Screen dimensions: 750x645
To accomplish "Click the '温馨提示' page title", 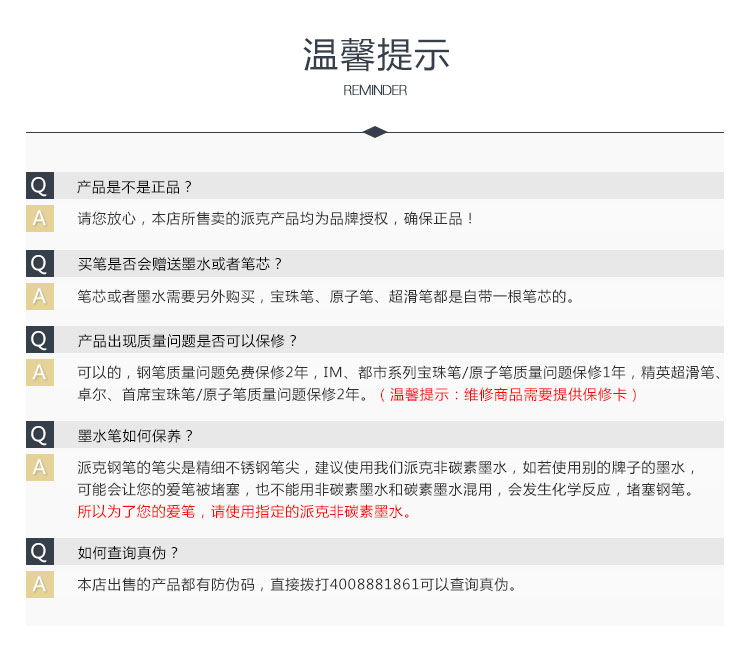I will [x=375, y=54].
